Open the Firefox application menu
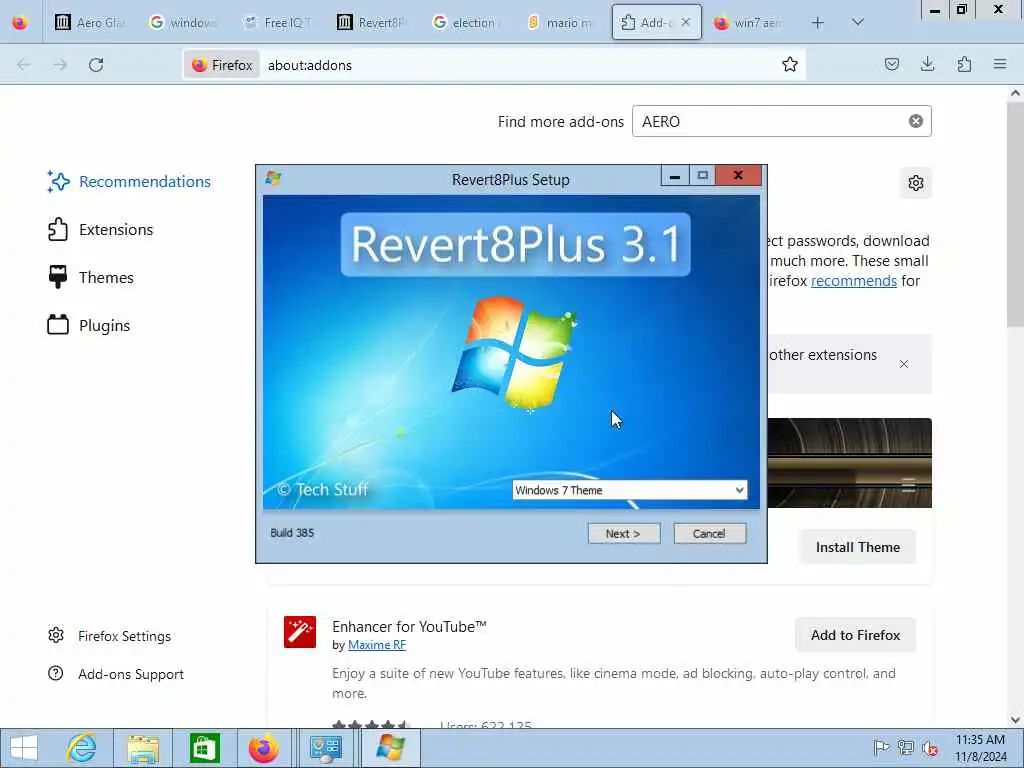Screen dimensions: 1024x768 coord(1000,65)
